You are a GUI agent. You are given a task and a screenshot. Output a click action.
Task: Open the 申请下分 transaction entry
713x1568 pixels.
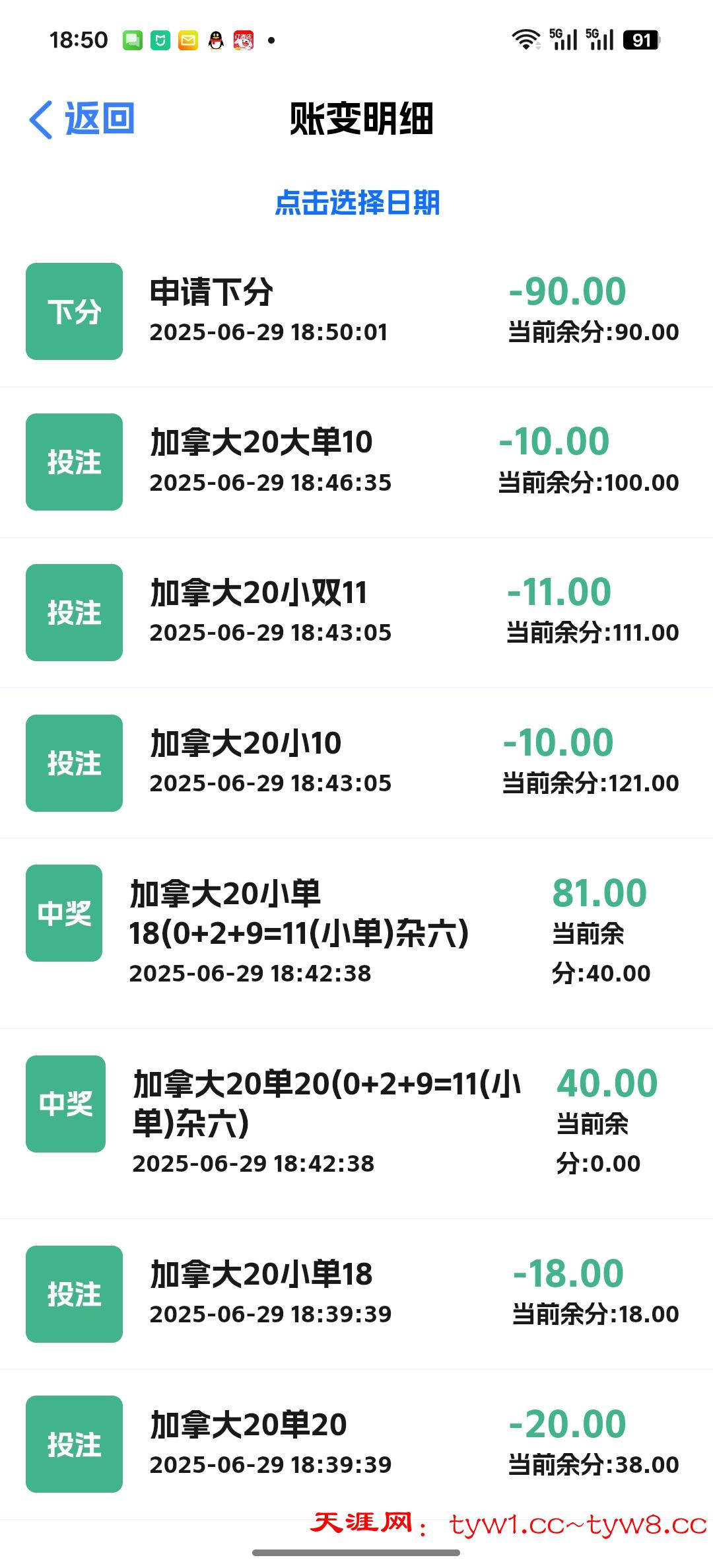tap(211, 292)
